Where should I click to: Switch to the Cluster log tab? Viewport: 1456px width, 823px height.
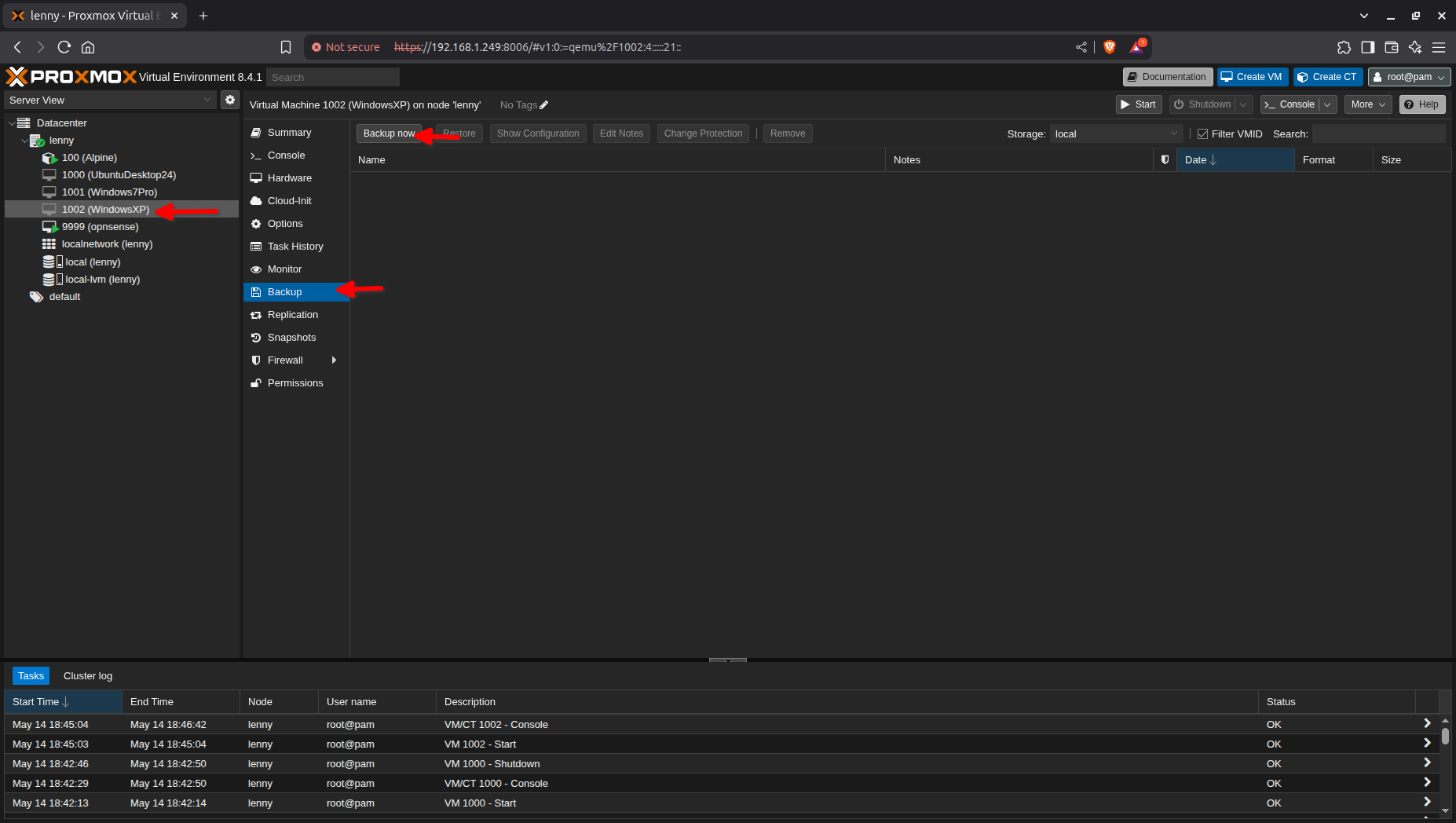(x=88, y=676)
